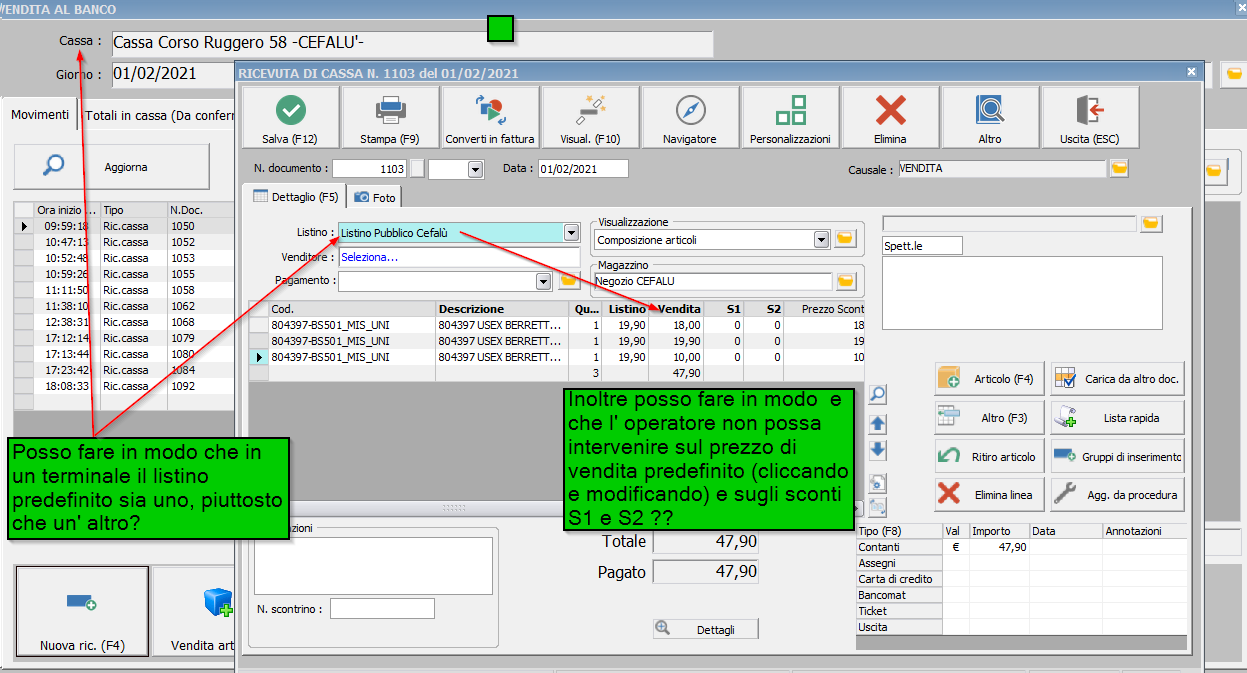The width and height of the screenshot is (1247, 673).
Task: Open folder lookup beside Visualizzazione field
Action: pos(846,239)
